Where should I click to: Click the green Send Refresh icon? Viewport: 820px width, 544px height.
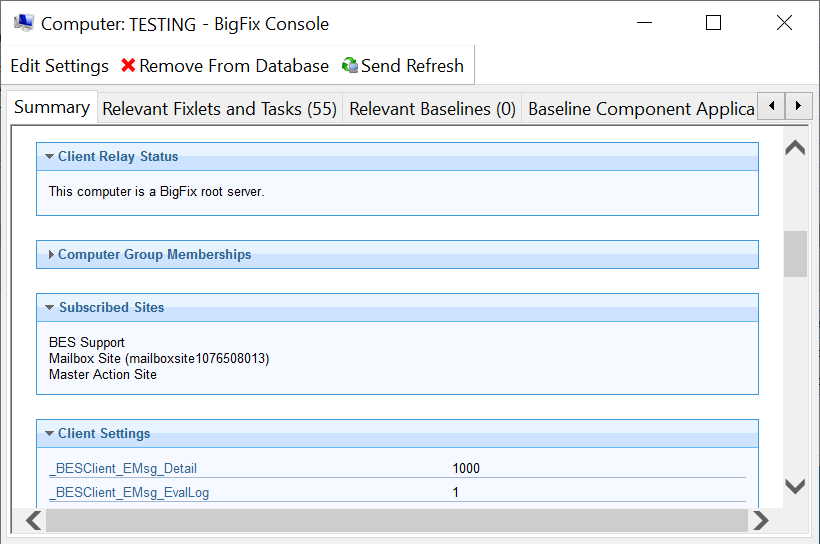350,66
